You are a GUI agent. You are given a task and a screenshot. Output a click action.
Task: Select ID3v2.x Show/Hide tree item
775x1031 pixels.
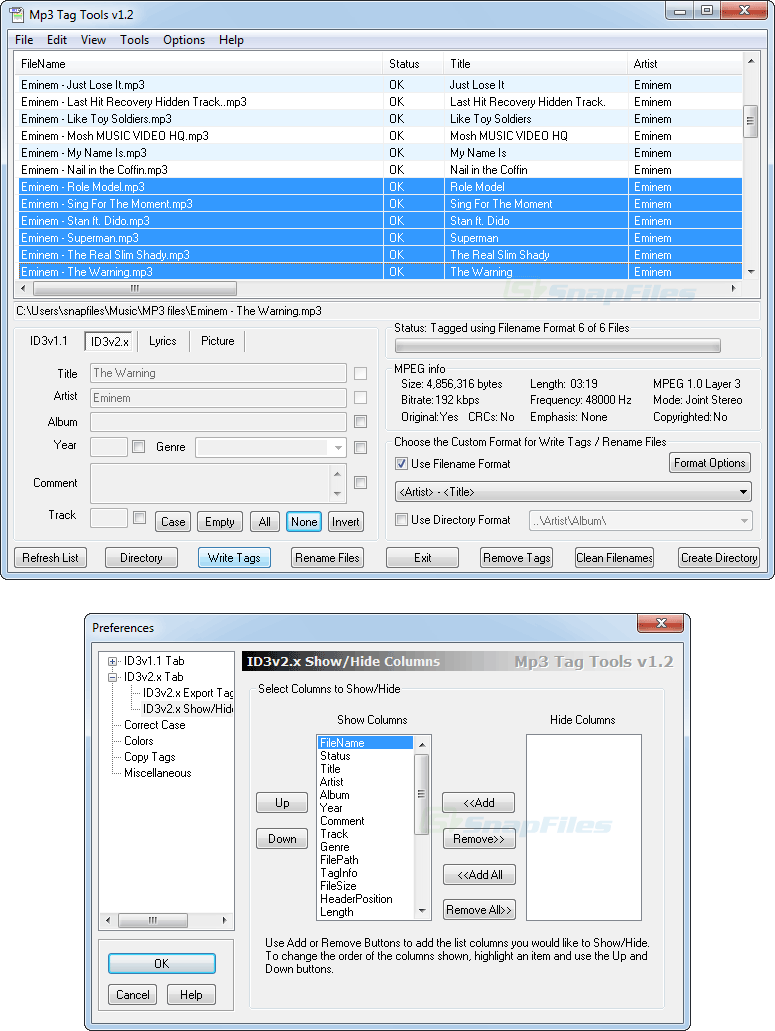(188, 709)
